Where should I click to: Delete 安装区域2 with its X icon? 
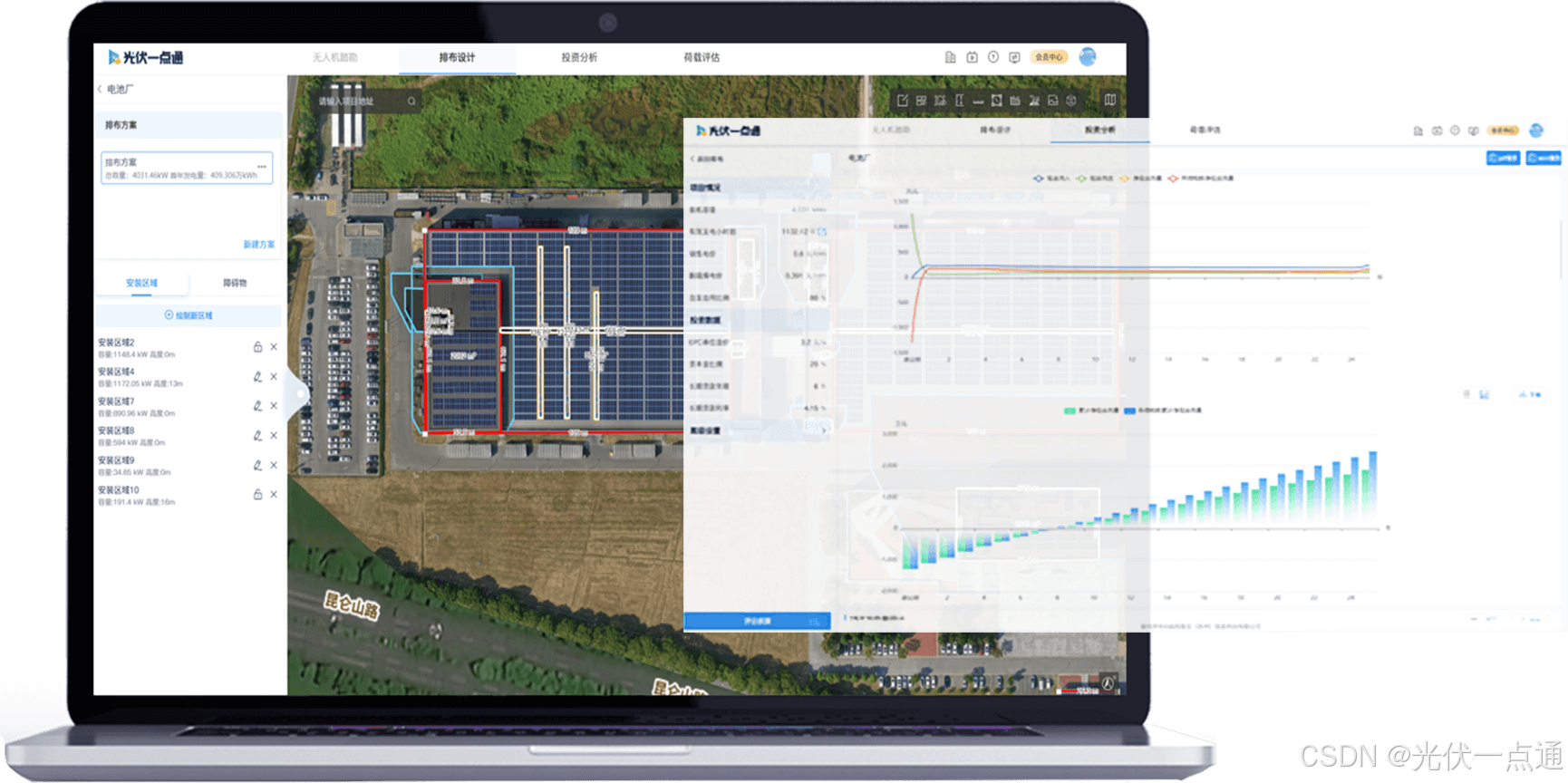274,347
